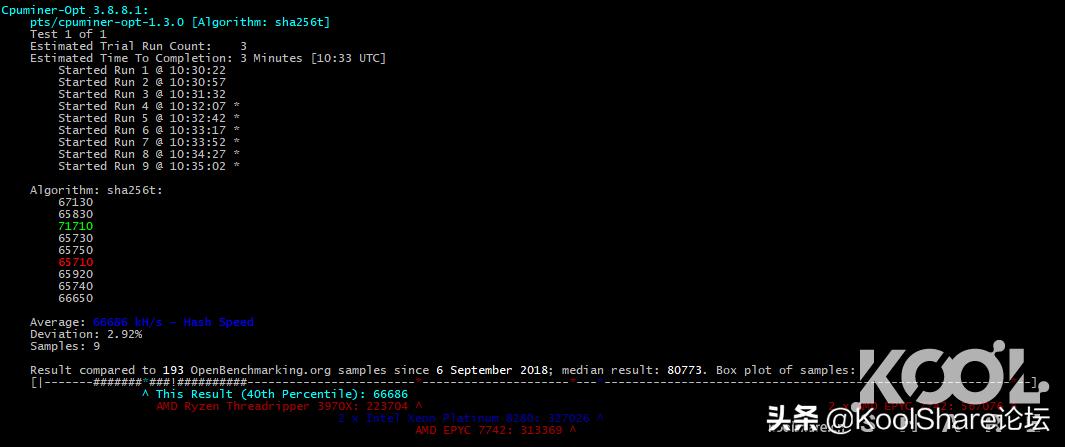This screenshot has width=1065, height=447.
Task: Click 'Estimated Time To Completion' line
Action: [x=208, y=58]
